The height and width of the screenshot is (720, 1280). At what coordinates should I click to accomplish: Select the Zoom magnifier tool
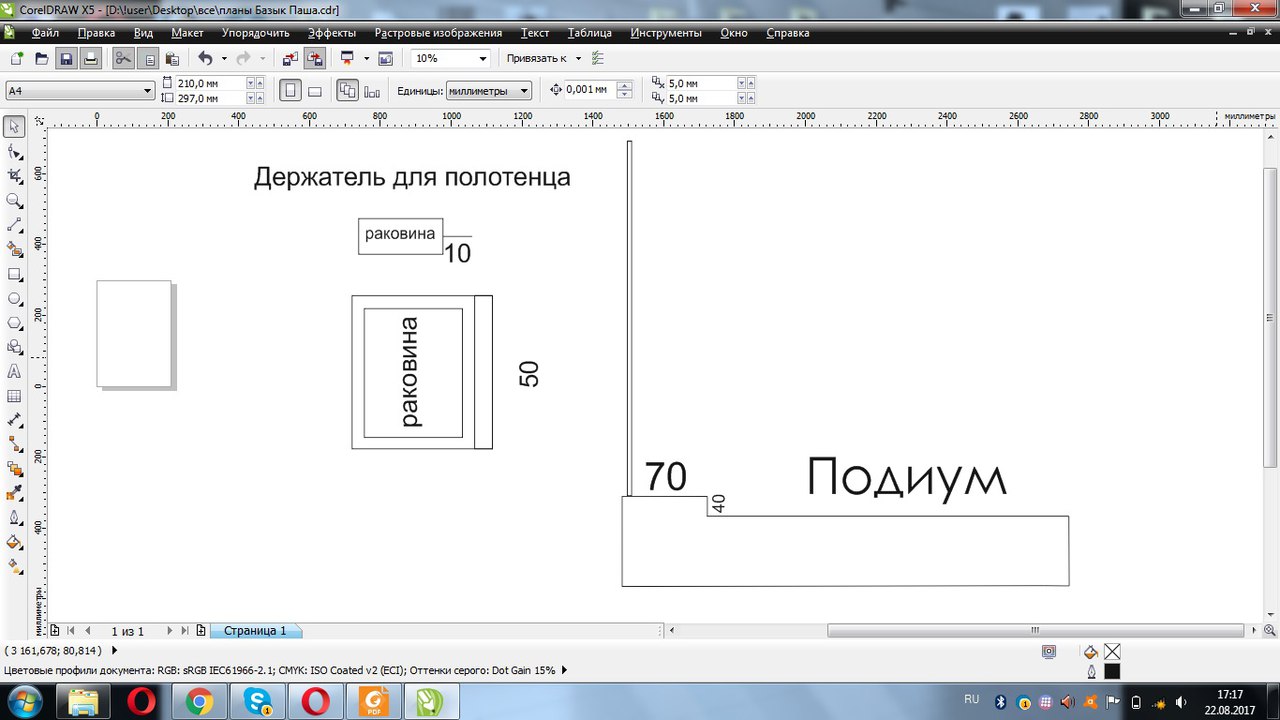click(14, 201)
